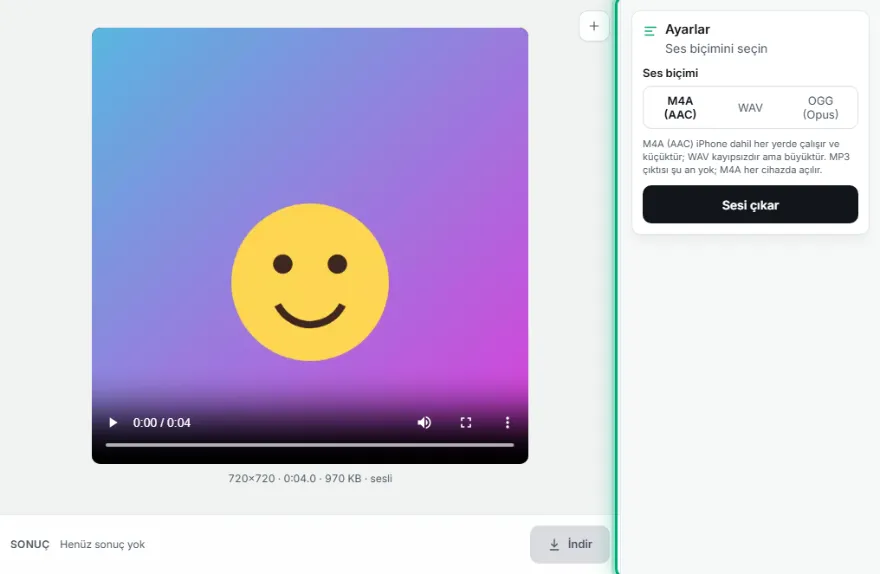Click the İndir download button
This screenshot has height=574, width=880.
click(570, 544)
